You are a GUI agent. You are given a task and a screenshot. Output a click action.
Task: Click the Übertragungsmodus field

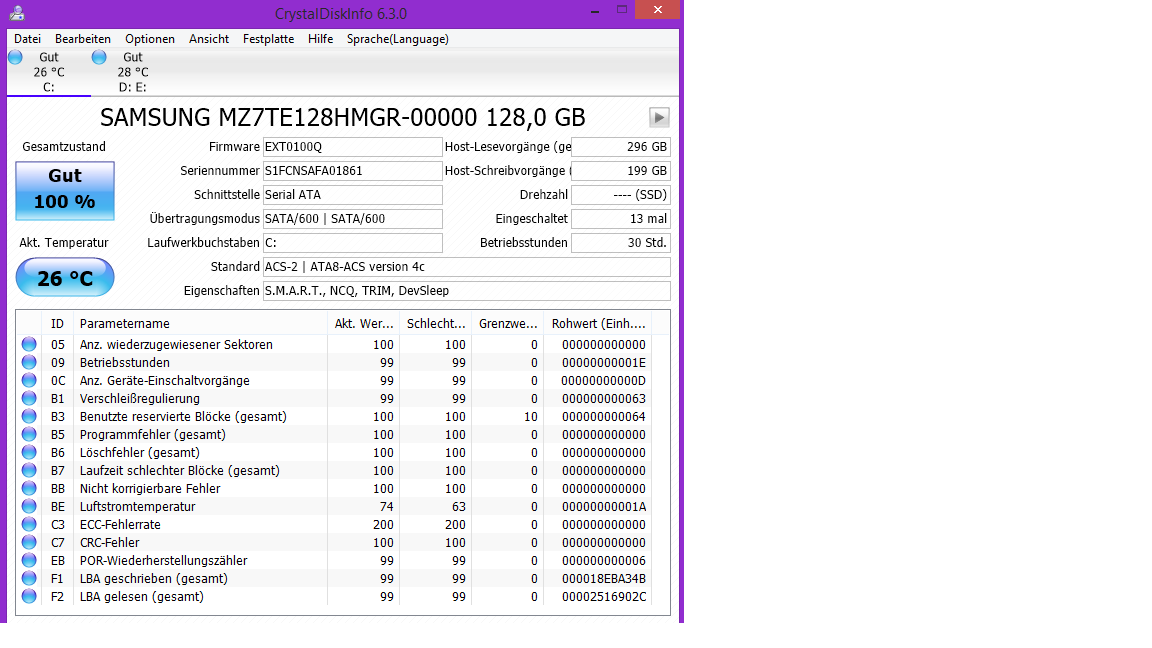[x=353, y=218]
